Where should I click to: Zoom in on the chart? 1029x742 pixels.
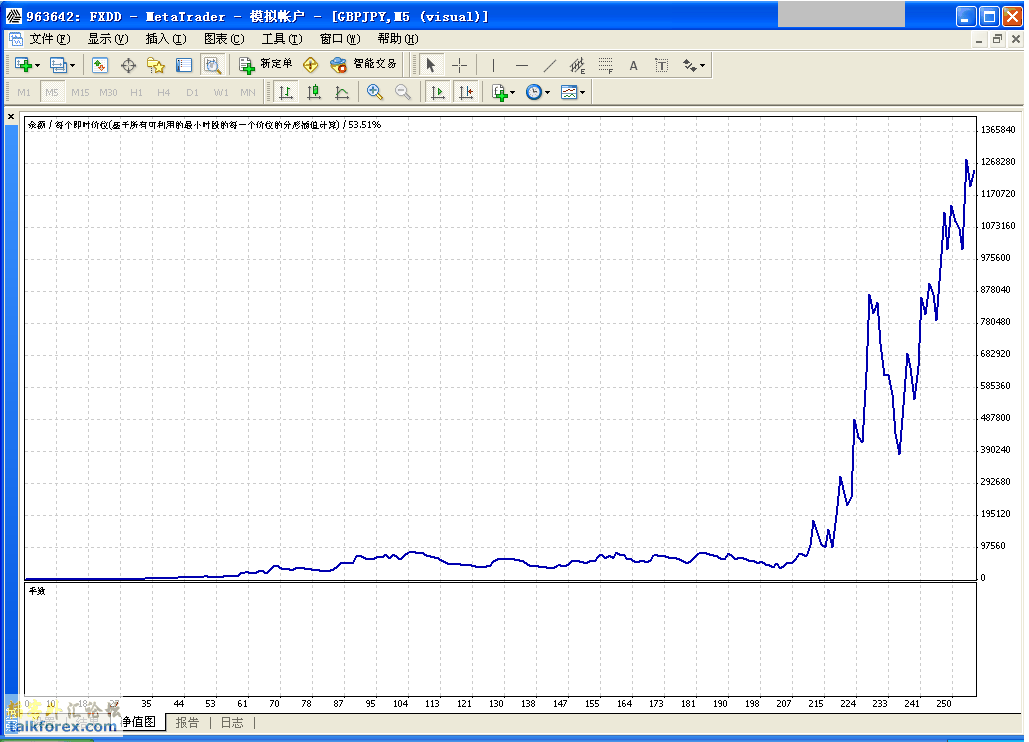pos(375,93)
